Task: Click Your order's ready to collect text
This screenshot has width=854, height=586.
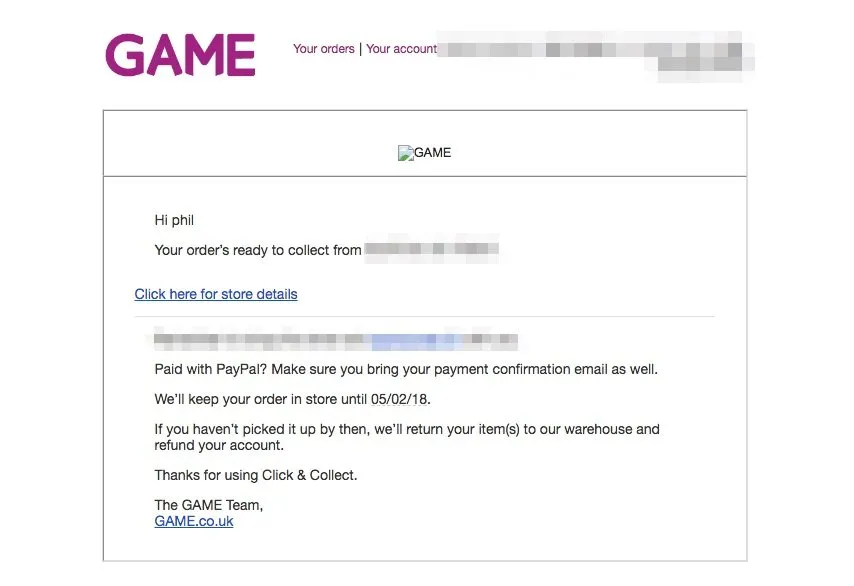Action: [x=258, y=251]
